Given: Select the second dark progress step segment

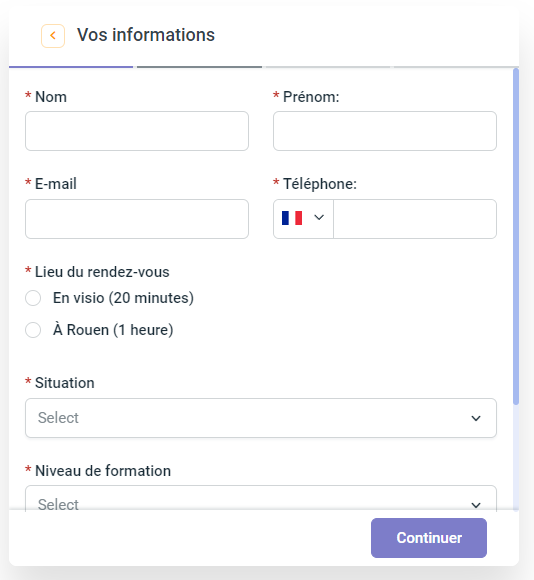Looking at the screenshot, I should (199, 67).
